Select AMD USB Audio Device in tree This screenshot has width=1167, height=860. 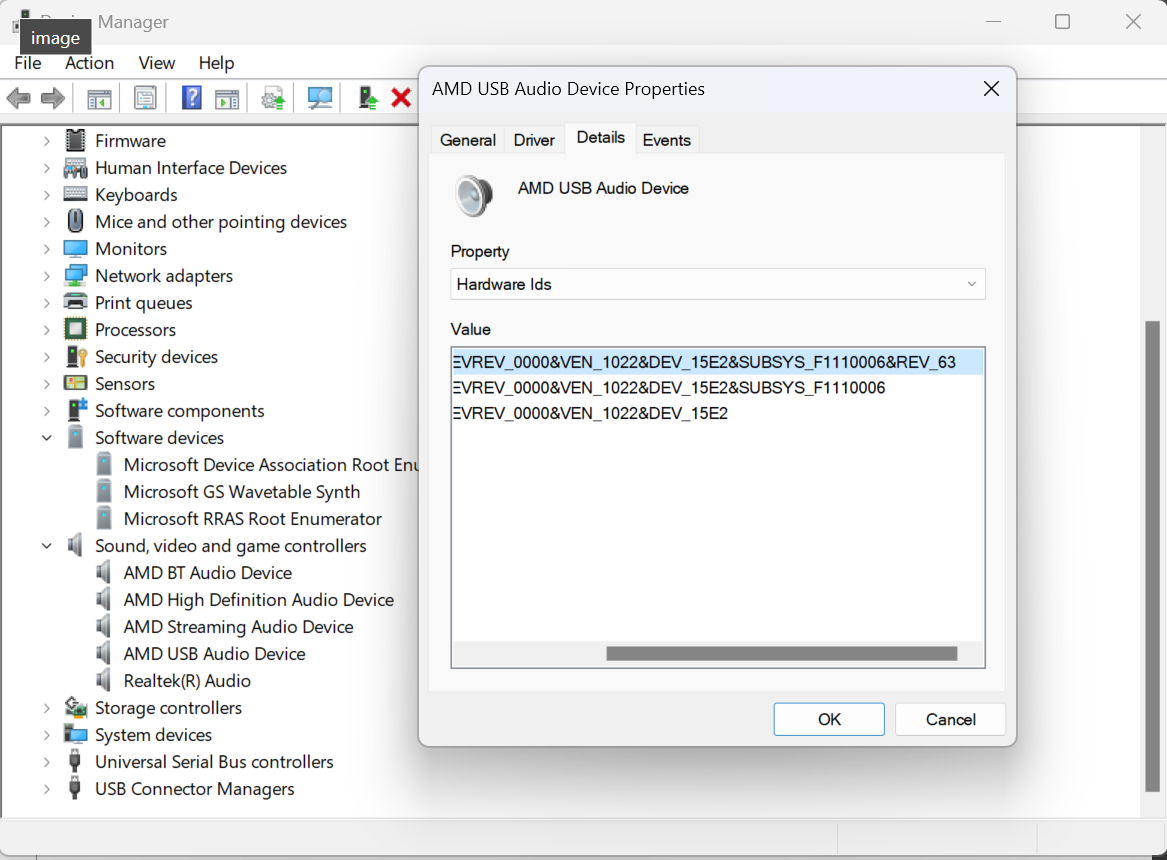click(x=214, y=653)
